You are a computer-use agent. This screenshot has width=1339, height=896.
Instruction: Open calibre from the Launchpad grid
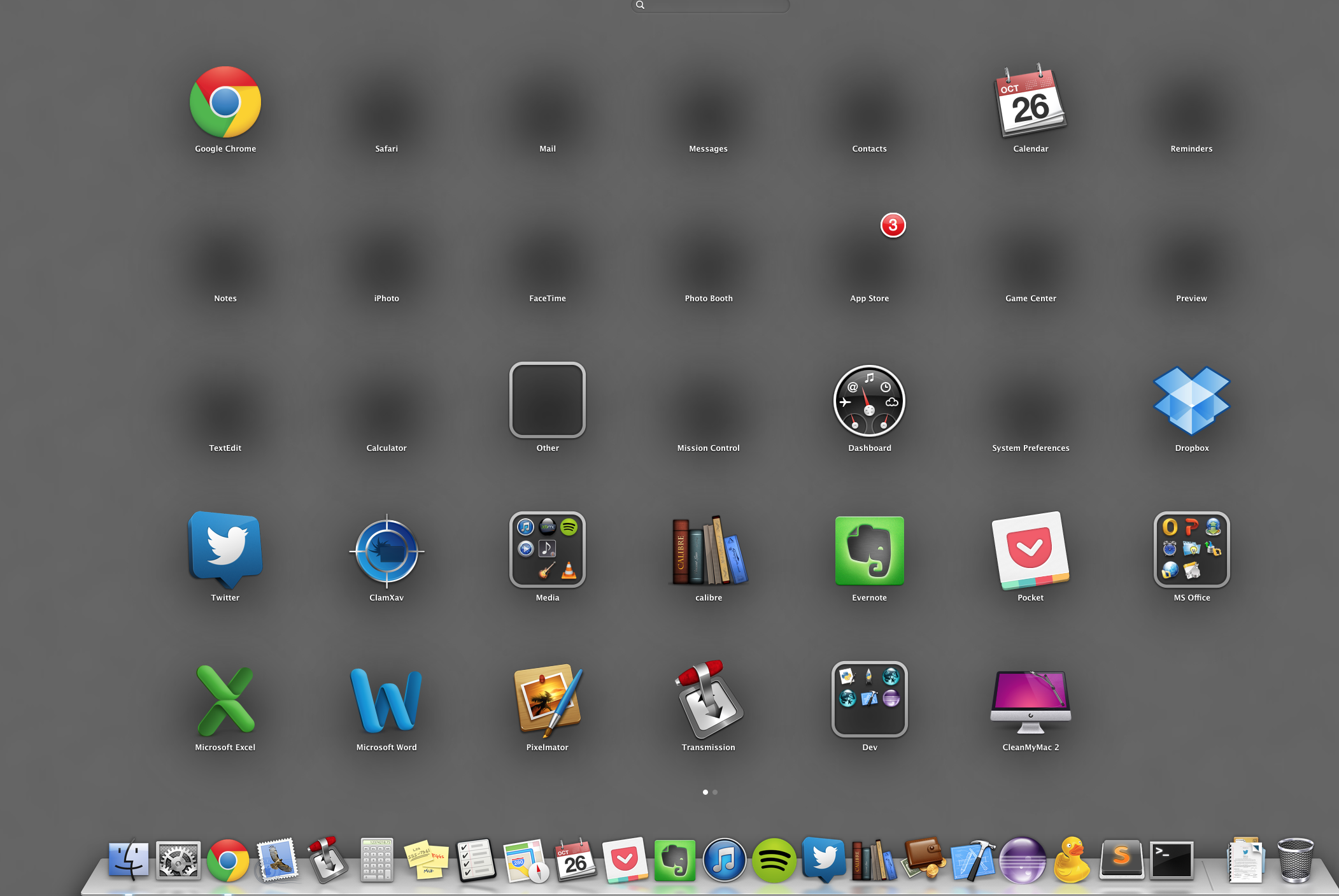tap(709, 551)
